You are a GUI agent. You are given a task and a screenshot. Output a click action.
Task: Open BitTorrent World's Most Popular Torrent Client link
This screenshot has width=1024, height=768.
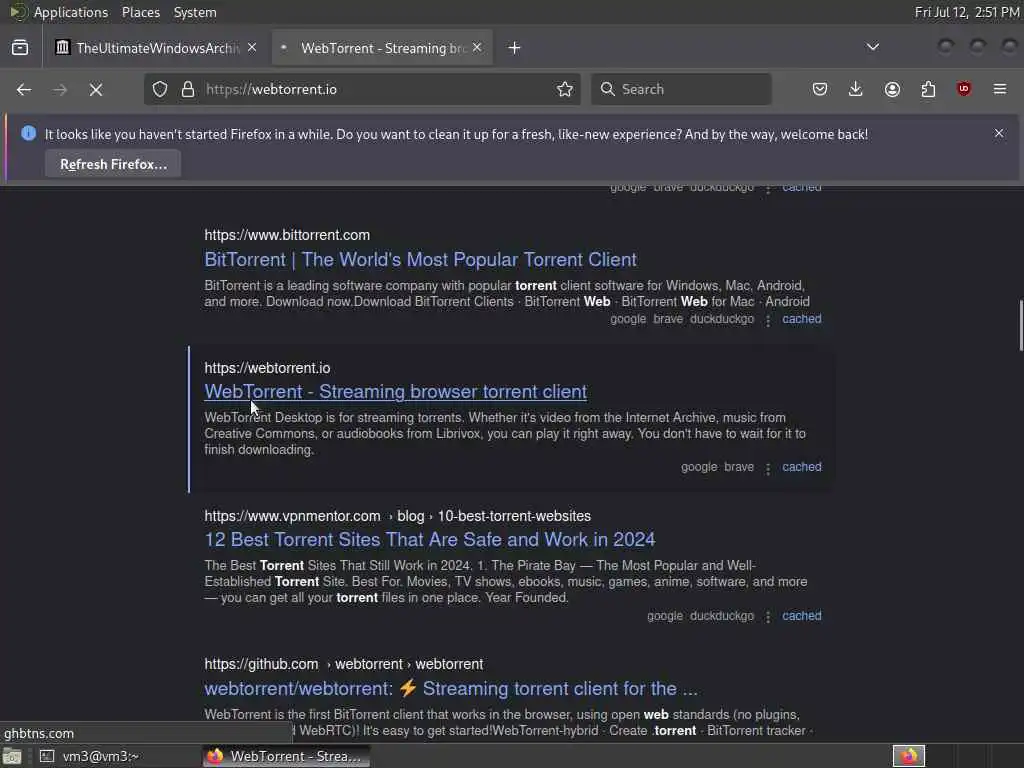tap(421, 259)
